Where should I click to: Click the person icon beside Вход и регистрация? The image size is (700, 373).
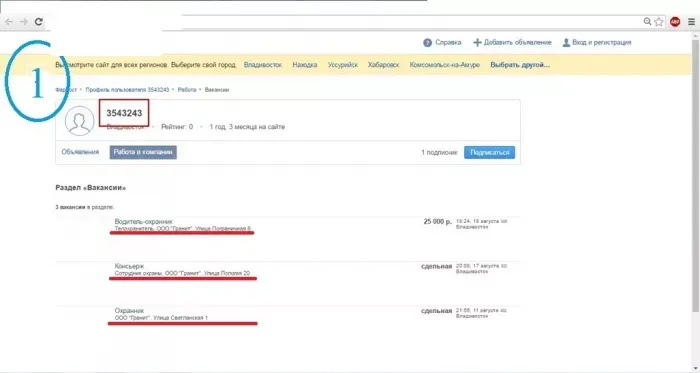566,43
